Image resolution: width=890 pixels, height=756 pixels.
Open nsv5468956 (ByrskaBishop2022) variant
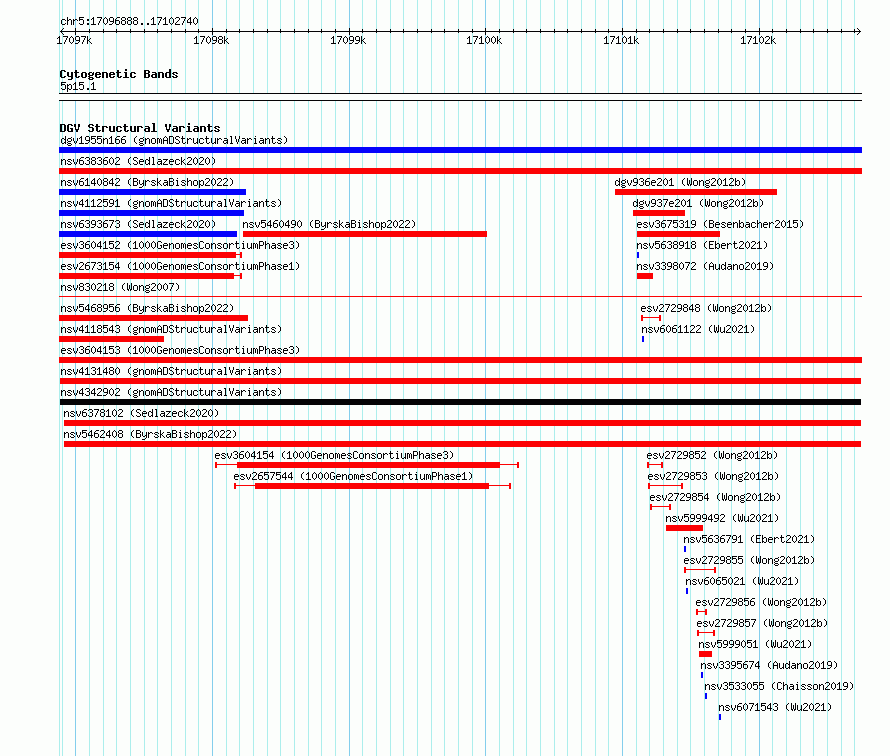[x=147, y=308]
